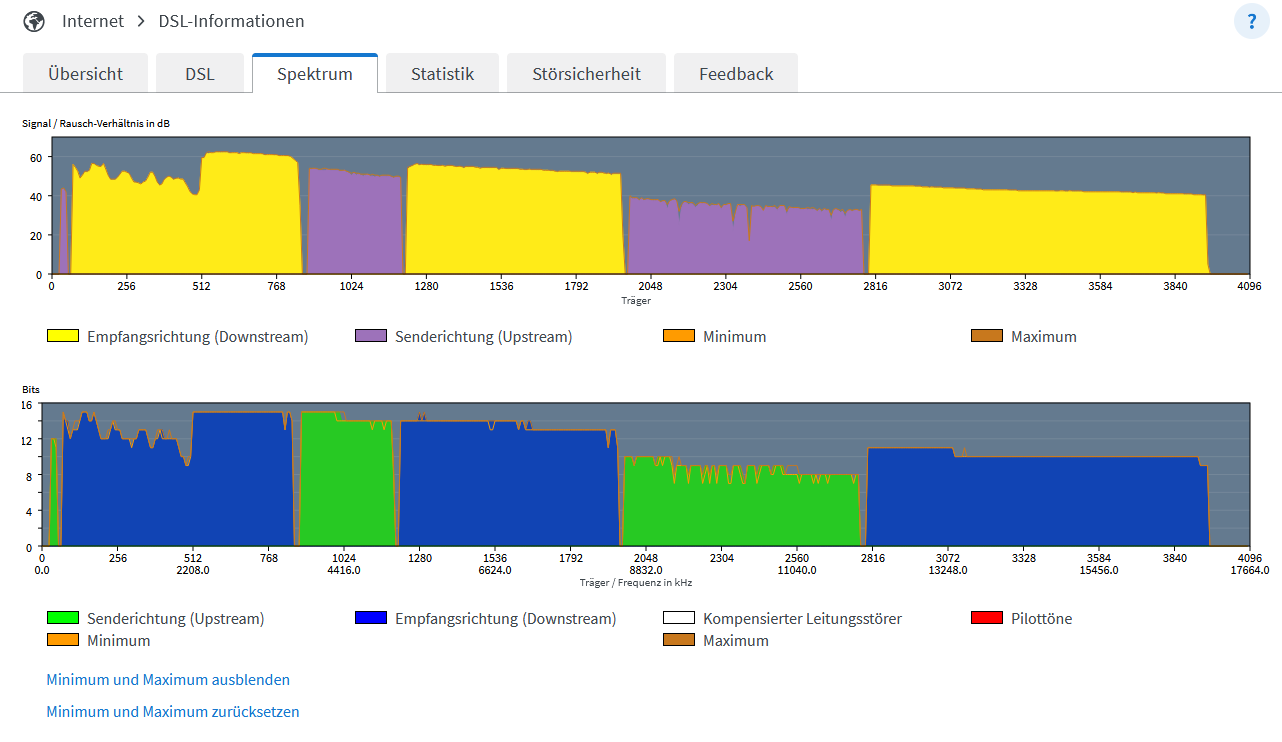1282x742 pixels.
Task: Click the globe icon beside Internet
Action: (34, 21)
